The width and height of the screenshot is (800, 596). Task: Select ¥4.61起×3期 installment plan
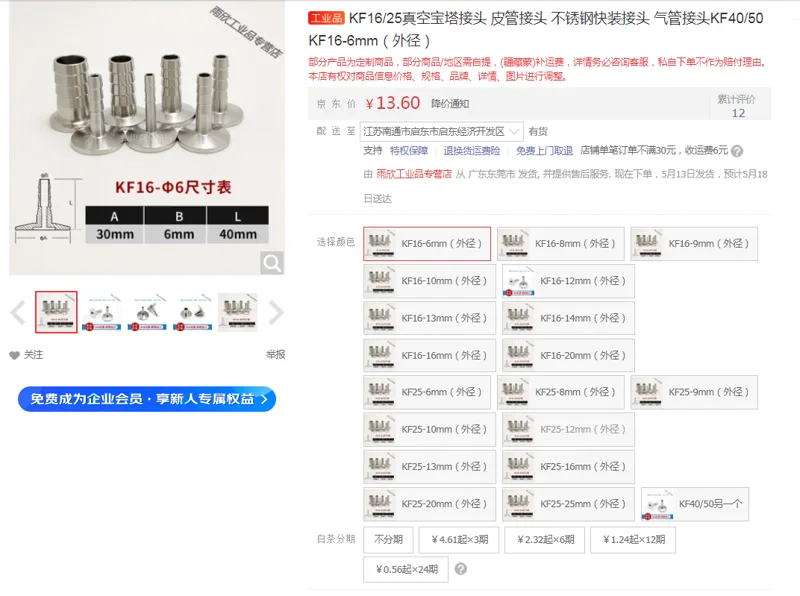[459, 540]
